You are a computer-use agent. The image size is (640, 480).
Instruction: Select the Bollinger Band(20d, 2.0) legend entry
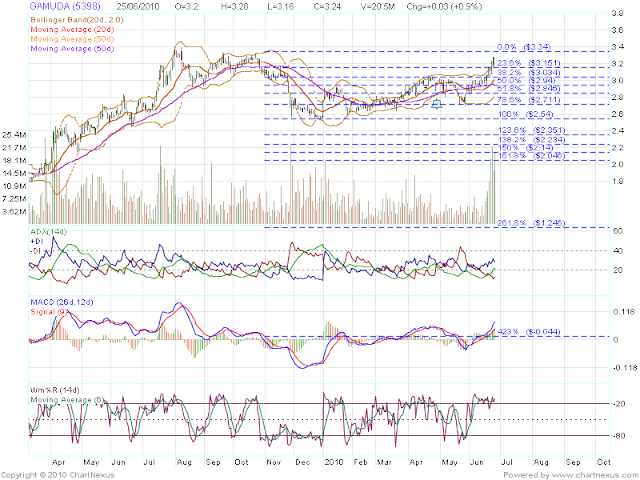77,20
